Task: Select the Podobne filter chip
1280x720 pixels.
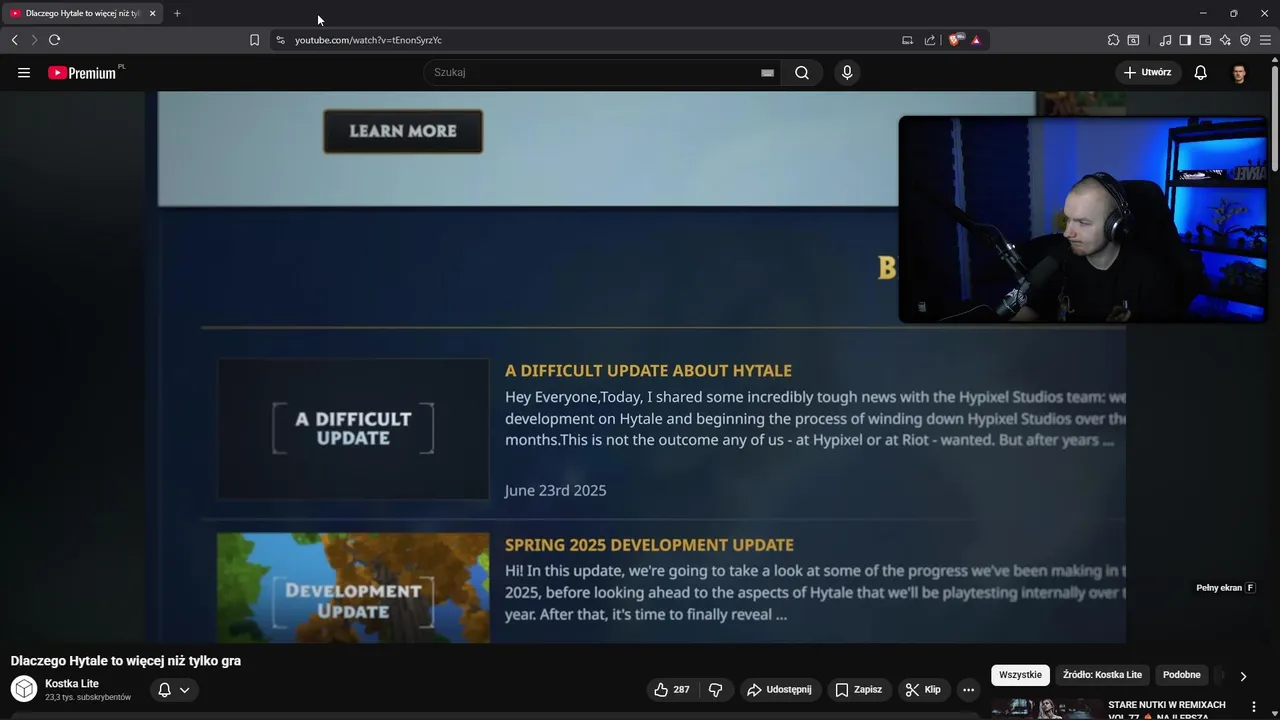Action: (x=1181, y=675)
